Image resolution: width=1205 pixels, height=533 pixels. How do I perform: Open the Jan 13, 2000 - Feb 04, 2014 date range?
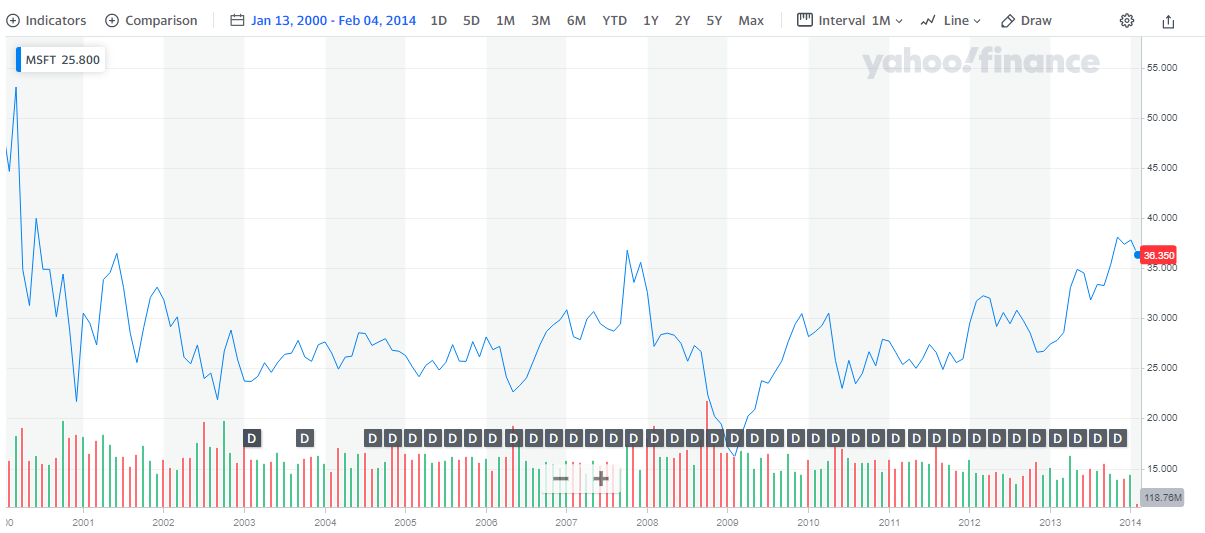point(333,20)
